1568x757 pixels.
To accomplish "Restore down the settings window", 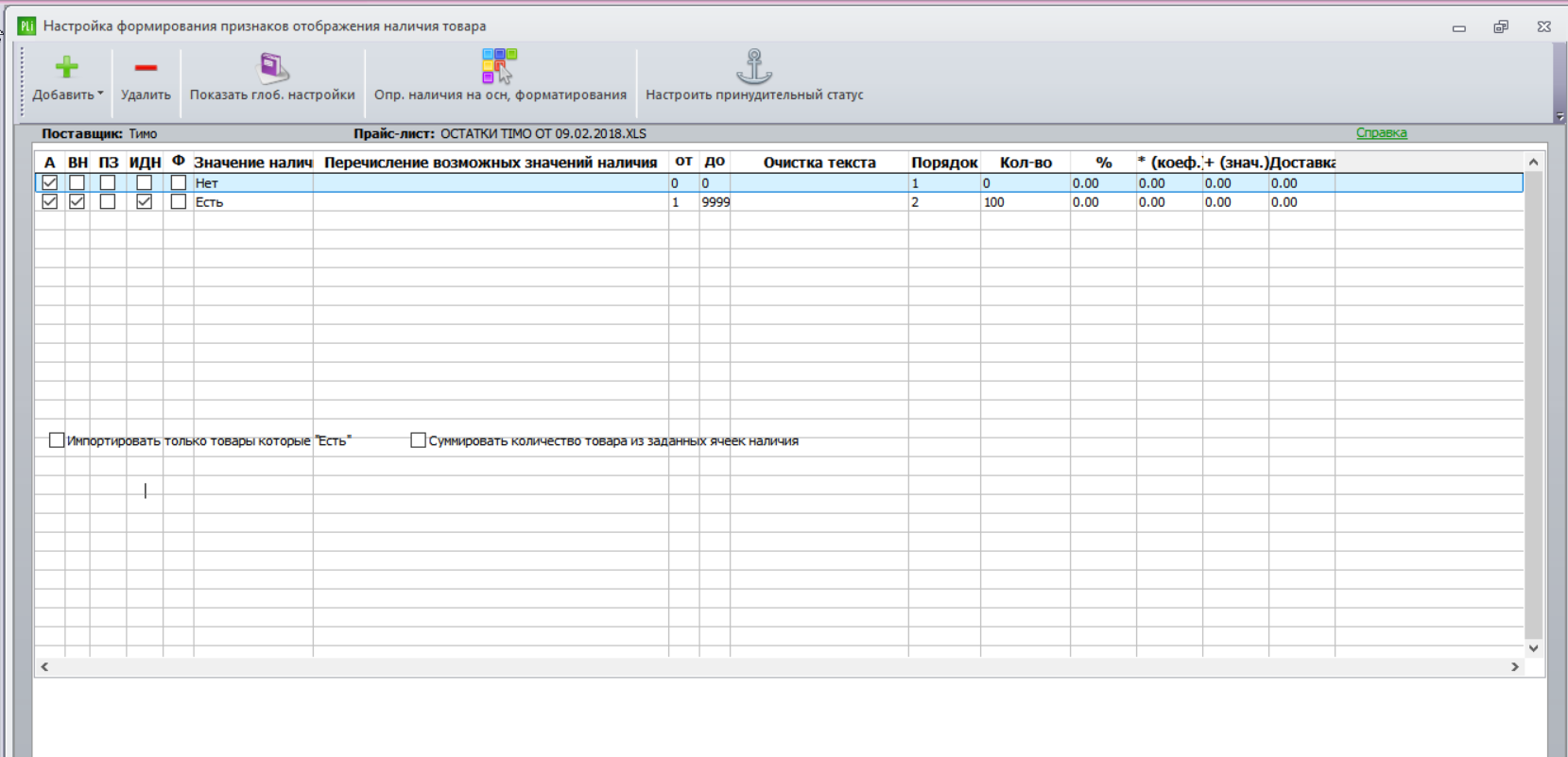I will 1501,26.
